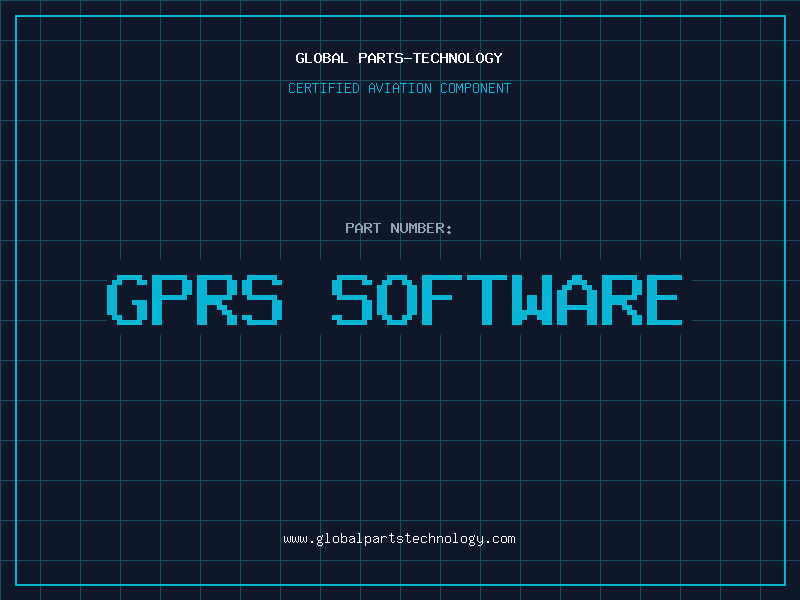
Task: Click the word NUMBER: in the label
Action: click(x=421, y=228)
